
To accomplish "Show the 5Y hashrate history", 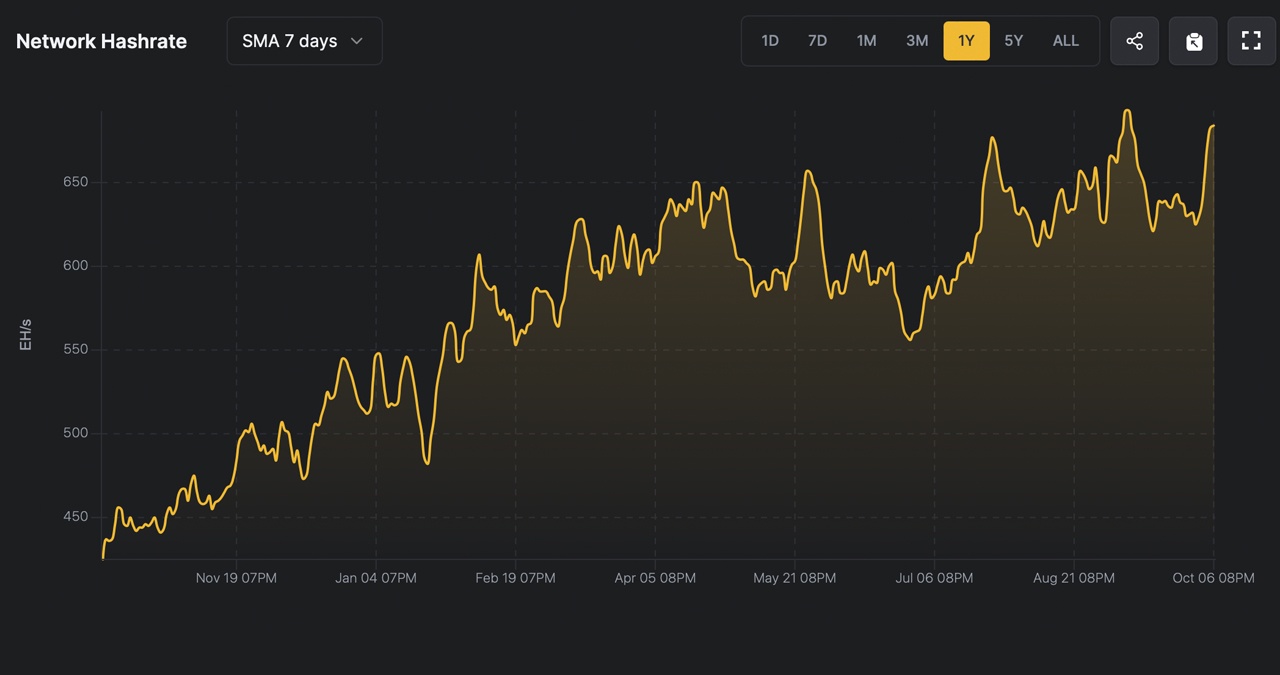I will pyautogui.click(x=1013, y=41).
